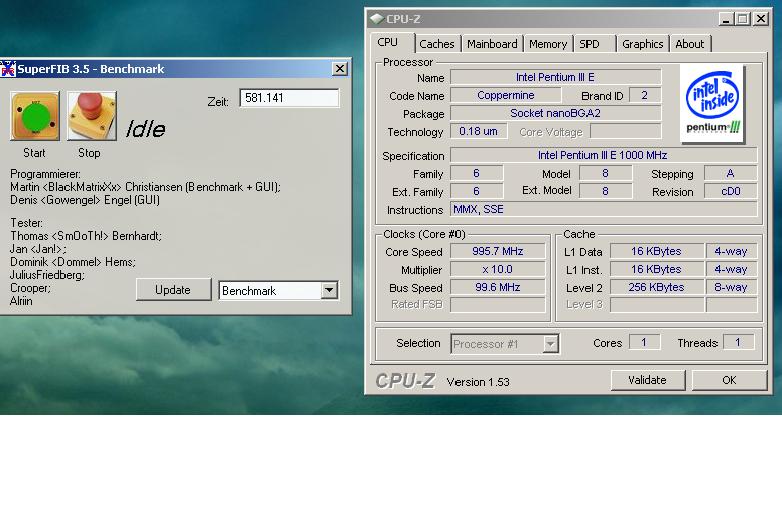Click the CPU-Z logo text at bottom
This screenshot has width=782, height=525.
(x=405, y=381)
